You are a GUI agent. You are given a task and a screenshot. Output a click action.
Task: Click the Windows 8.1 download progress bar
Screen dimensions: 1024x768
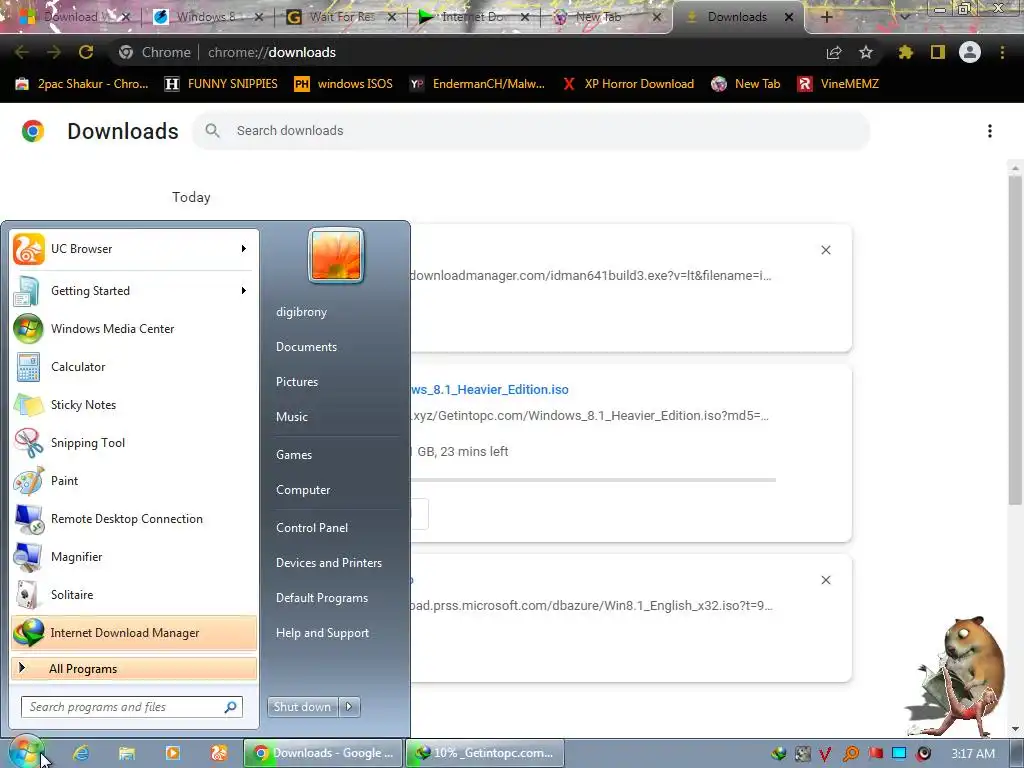point(593,479)
